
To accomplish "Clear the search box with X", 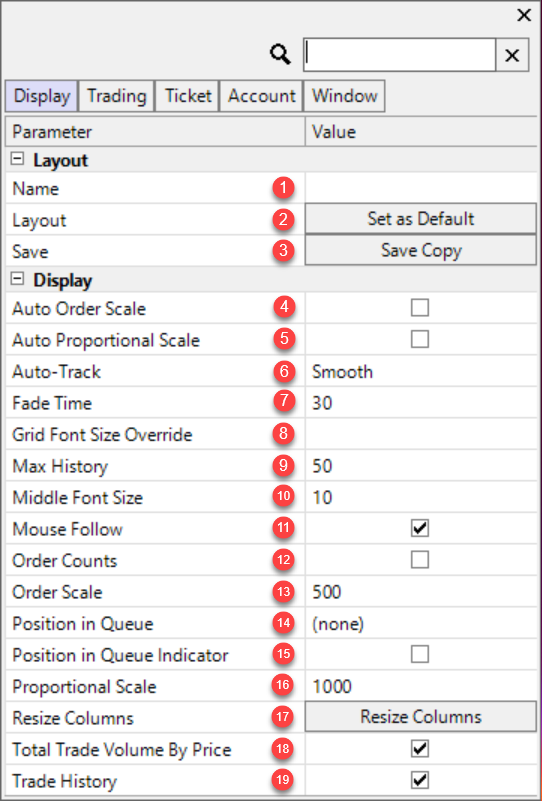I will [512, 55].
